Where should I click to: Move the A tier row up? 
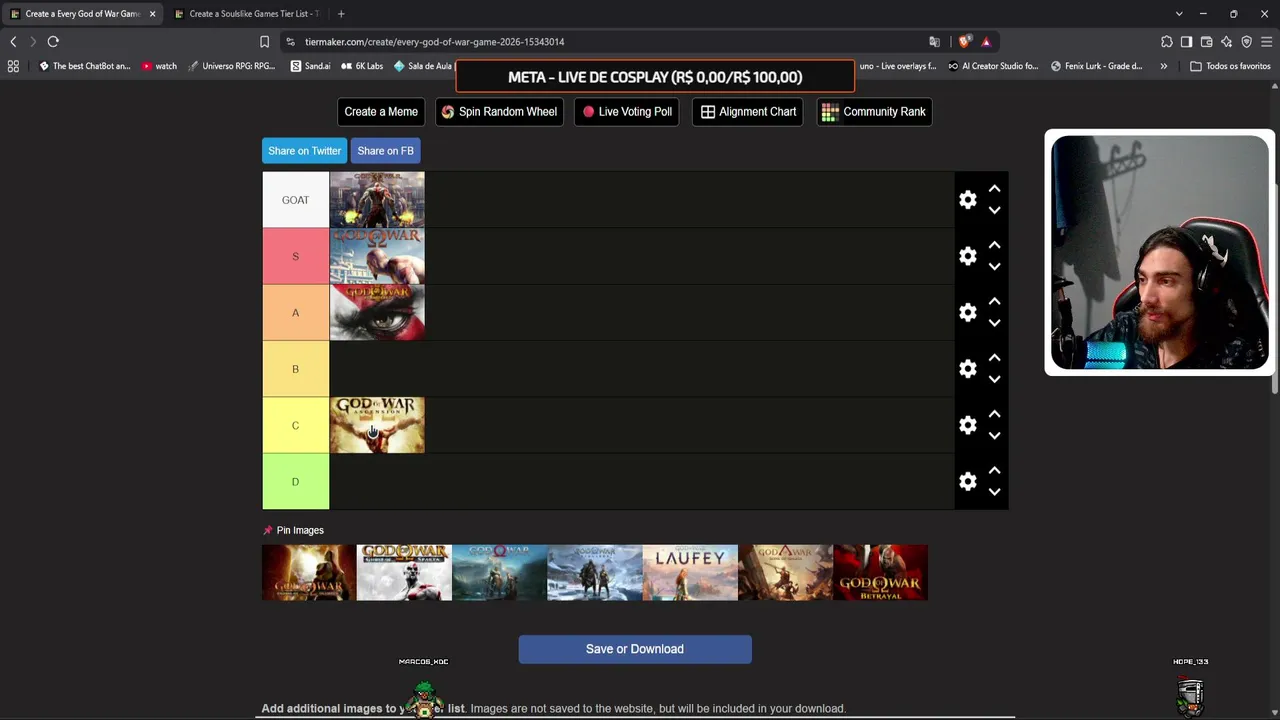click(x=994, y=301)
